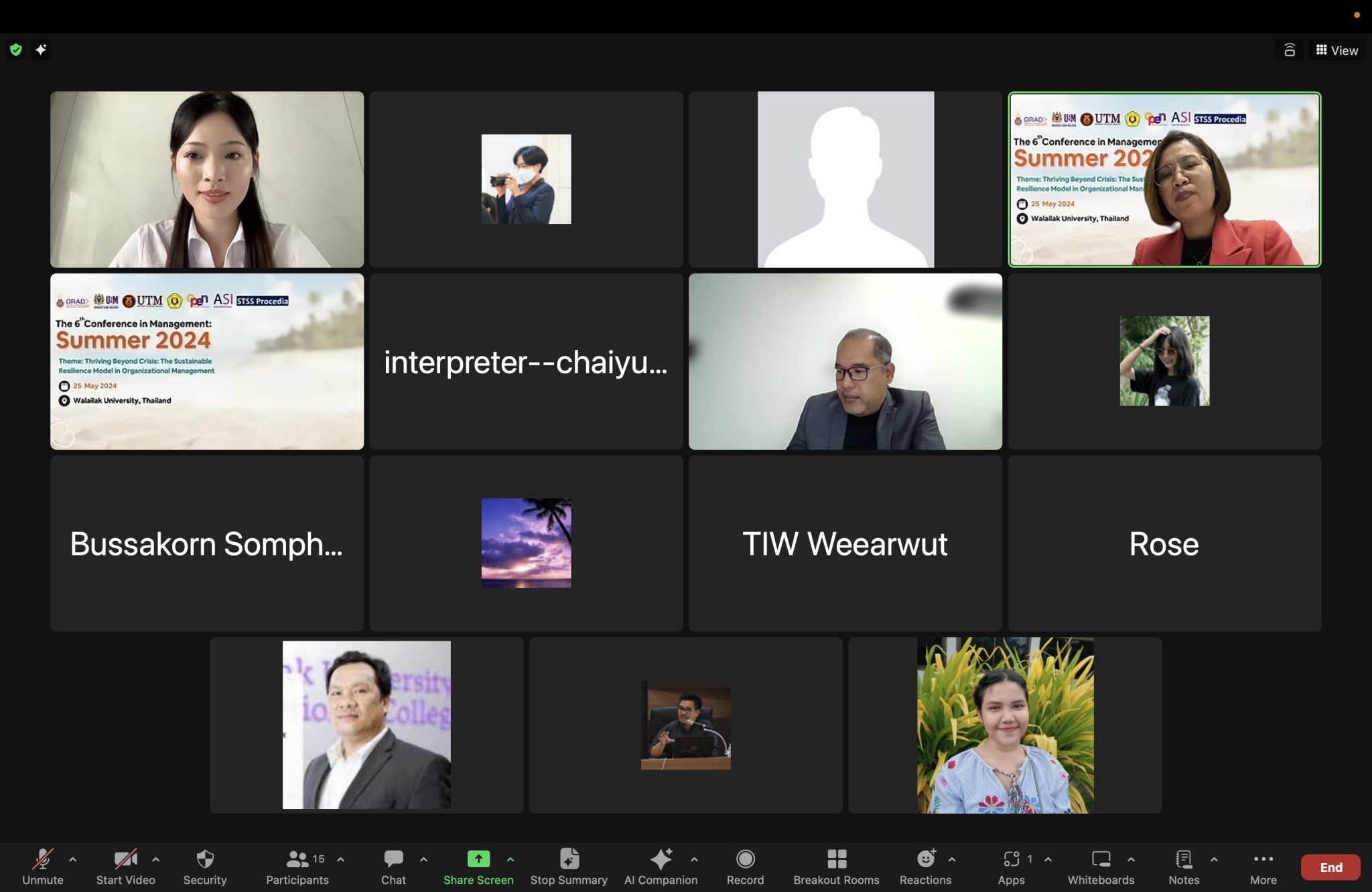Screen dimensions: 1372x892
Task: Open the Whiteboards icon
Action: point(1101,859)
